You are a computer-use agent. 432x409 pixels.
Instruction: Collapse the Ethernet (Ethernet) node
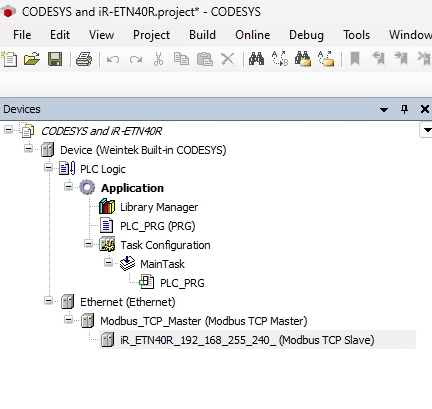49,300
